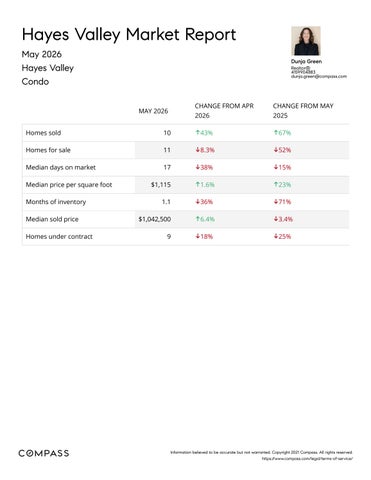The height and width of the screenshot is (480, 371).
Task: Click the Compass logo in the footer
Action: point(44,453)
